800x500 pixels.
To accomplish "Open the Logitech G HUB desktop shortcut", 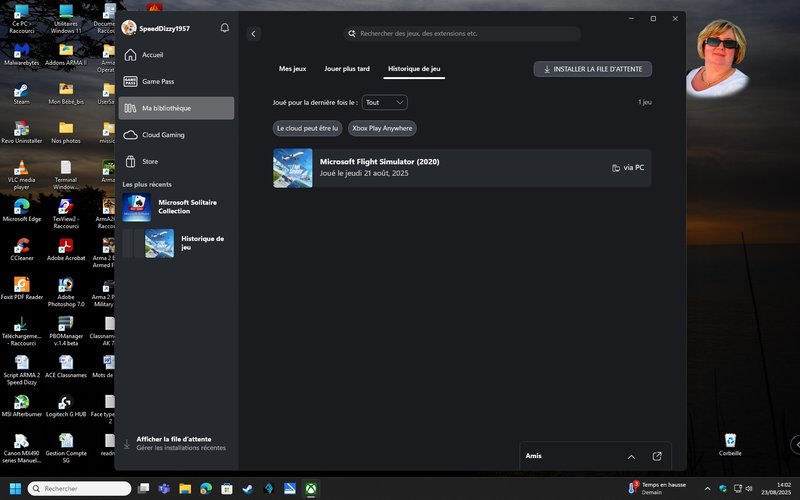I will pos(66,406).
